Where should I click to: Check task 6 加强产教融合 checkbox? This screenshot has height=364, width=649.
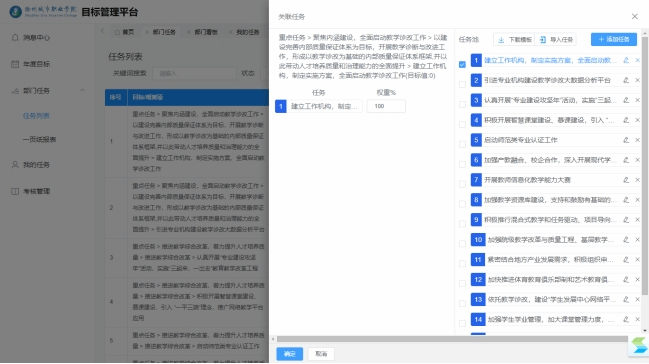click(462, 164)
